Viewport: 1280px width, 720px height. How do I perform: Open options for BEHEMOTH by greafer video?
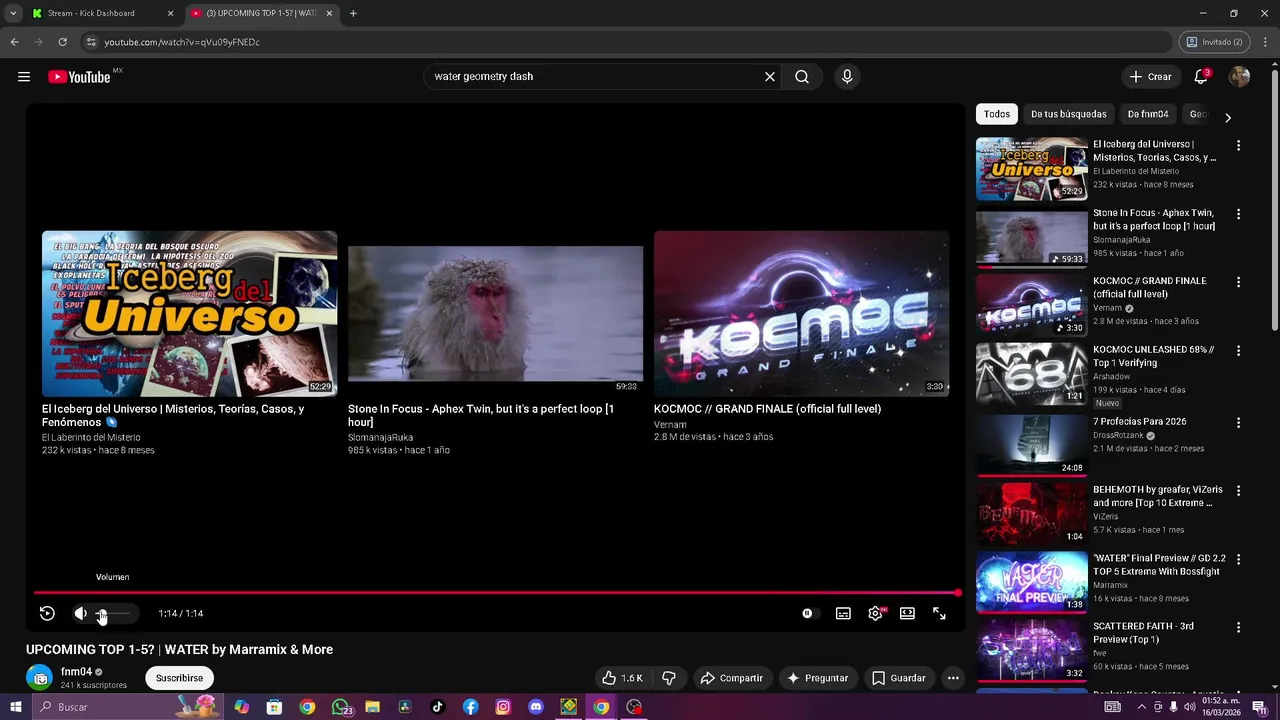(x=1238, y=491)
